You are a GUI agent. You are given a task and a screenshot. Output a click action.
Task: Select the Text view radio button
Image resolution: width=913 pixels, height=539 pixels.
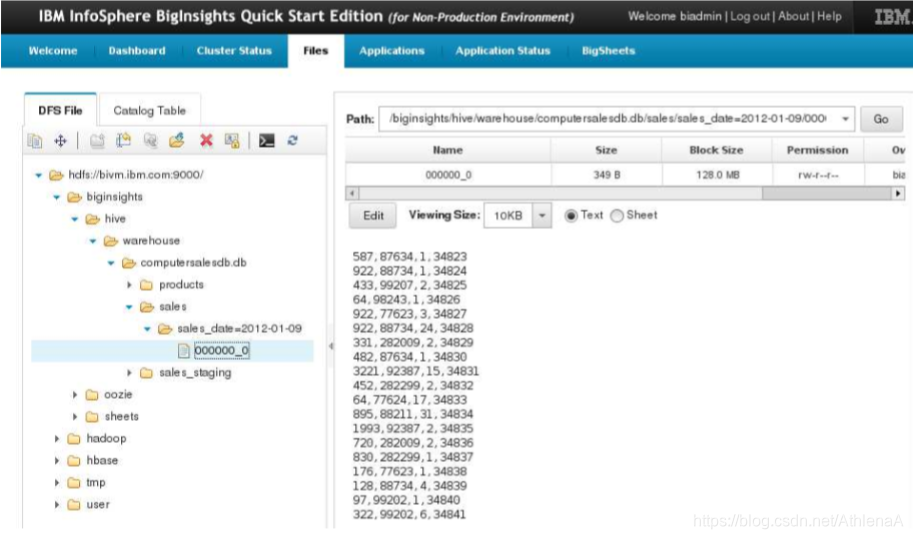[x=571, y=215]
